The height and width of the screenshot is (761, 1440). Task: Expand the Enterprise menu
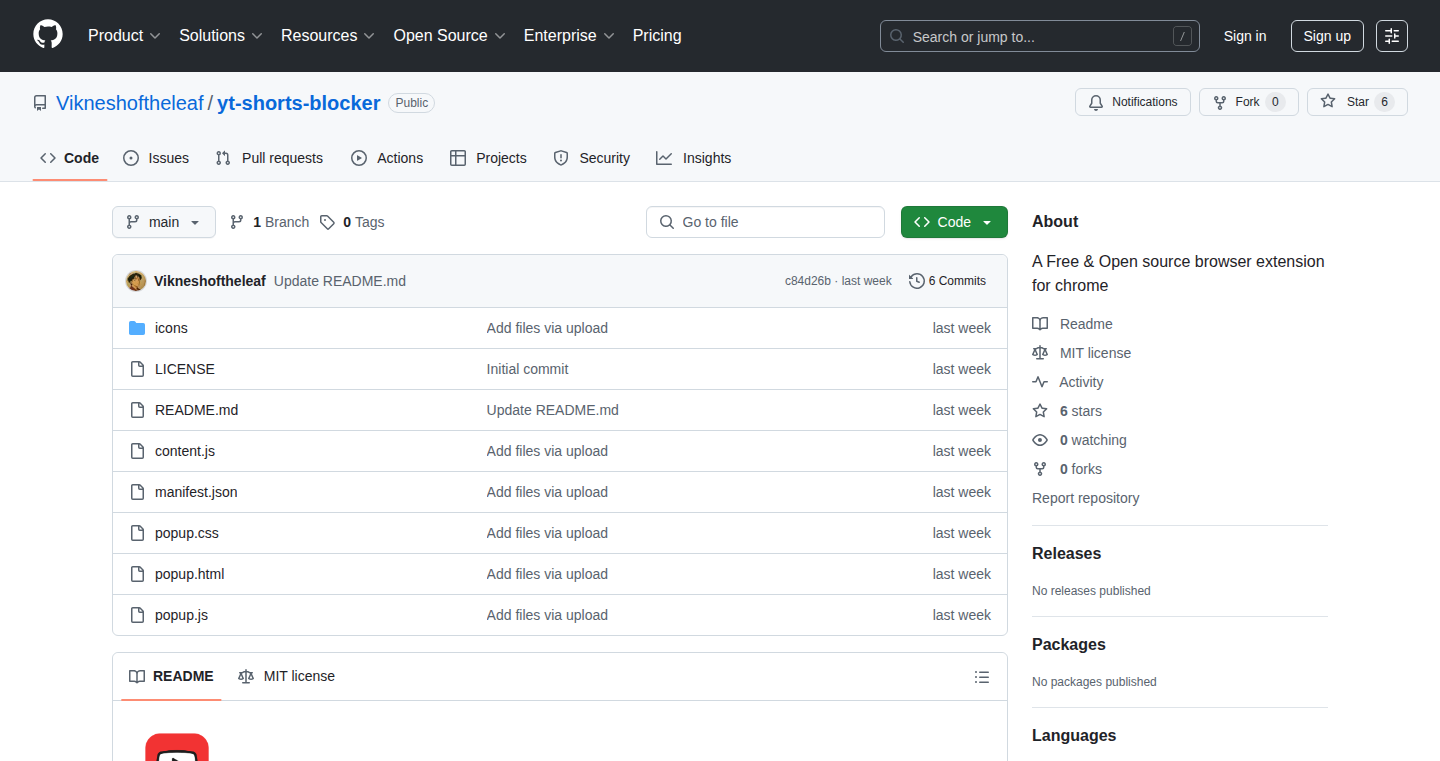click(569, 35)
